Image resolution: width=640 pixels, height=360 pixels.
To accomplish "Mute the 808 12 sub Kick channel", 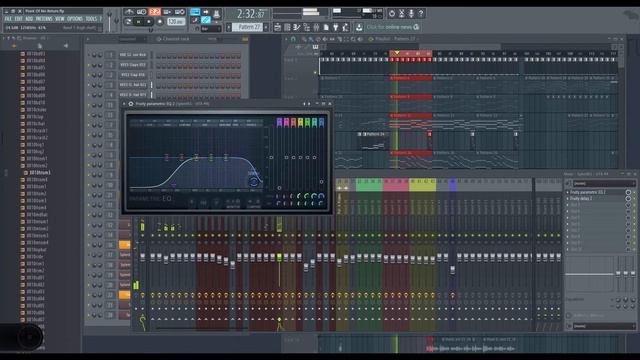I will tap(89, 55).
